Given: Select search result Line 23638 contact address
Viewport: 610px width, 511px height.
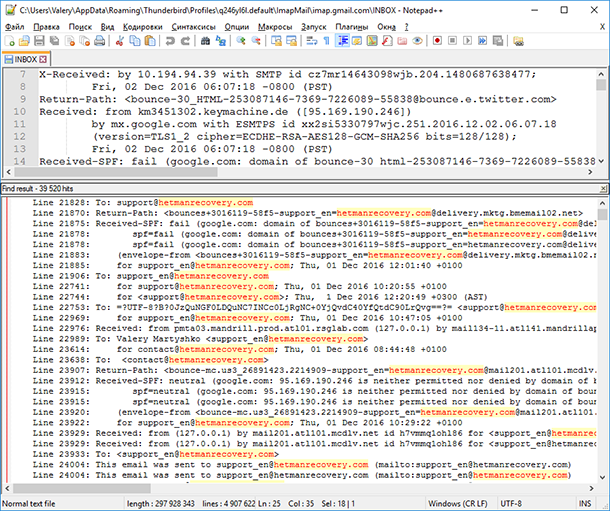Looking at the screenshot, I should 151,360.
